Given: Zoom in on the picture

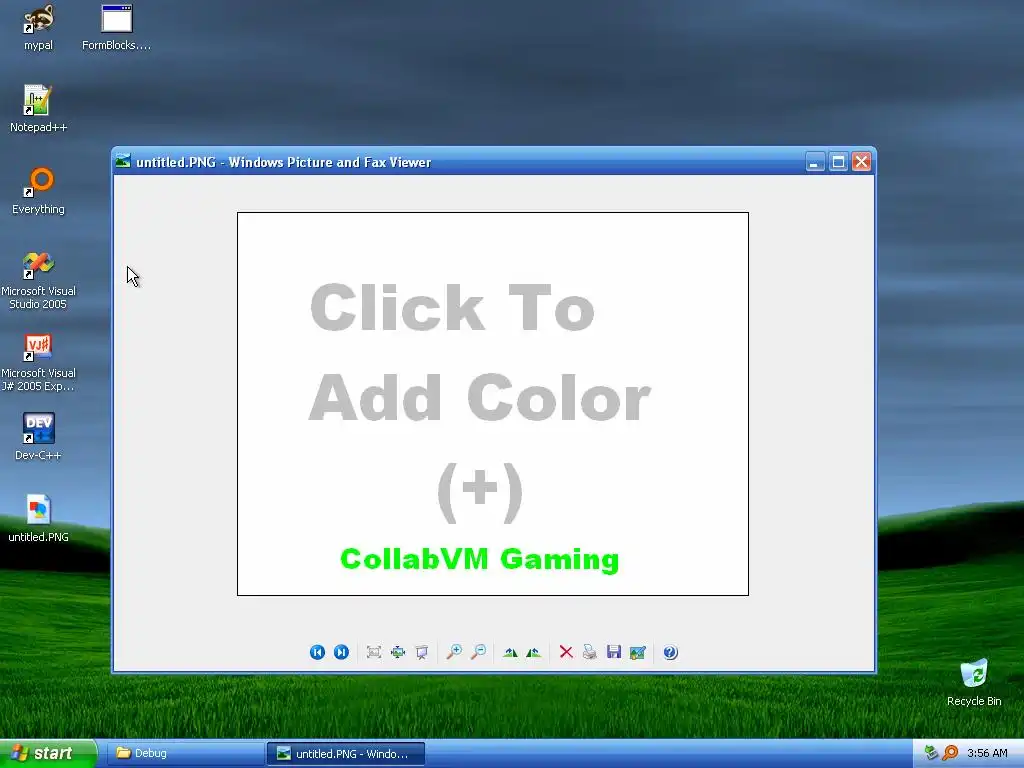Looking at the screenshot, I should coord(454,652).
